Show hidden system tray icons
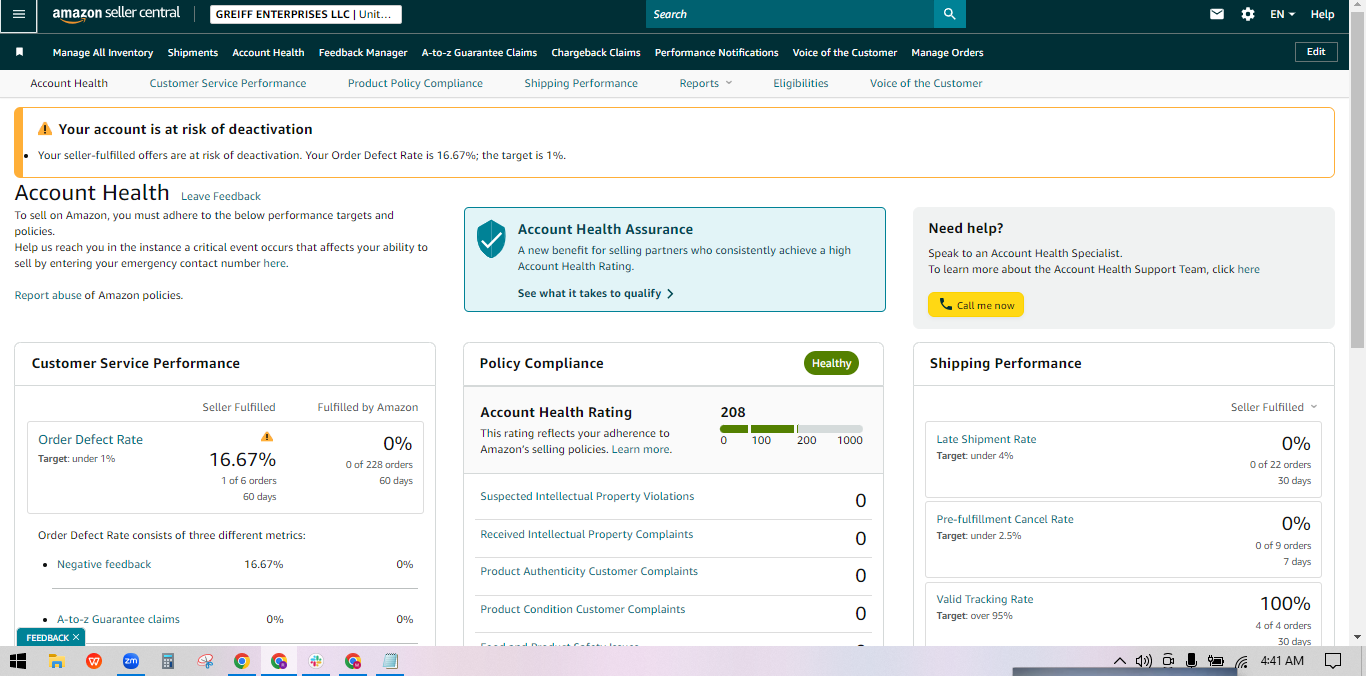The image size is (1366, 676). pos(1120,661)
